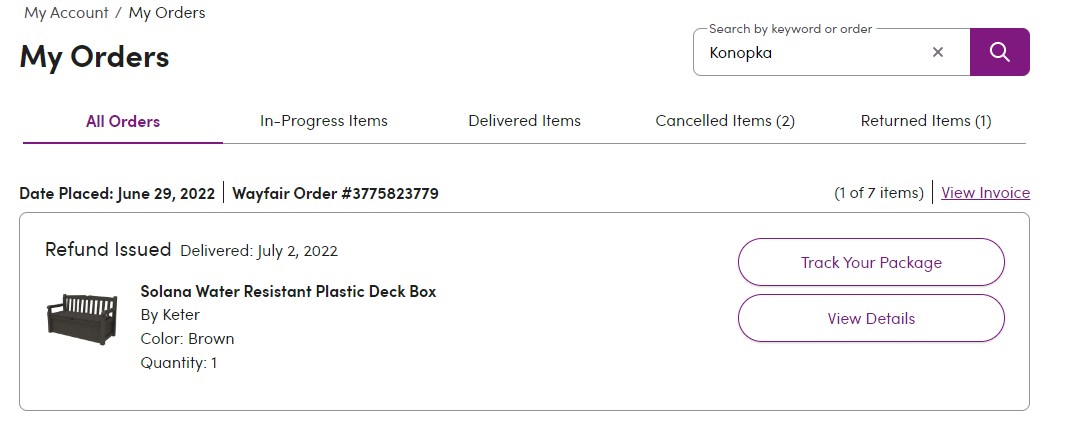The height and width of the screenshot is (435, 1065).
Task: Click the Refund Issued status label
Action: [x=108, y=249]
